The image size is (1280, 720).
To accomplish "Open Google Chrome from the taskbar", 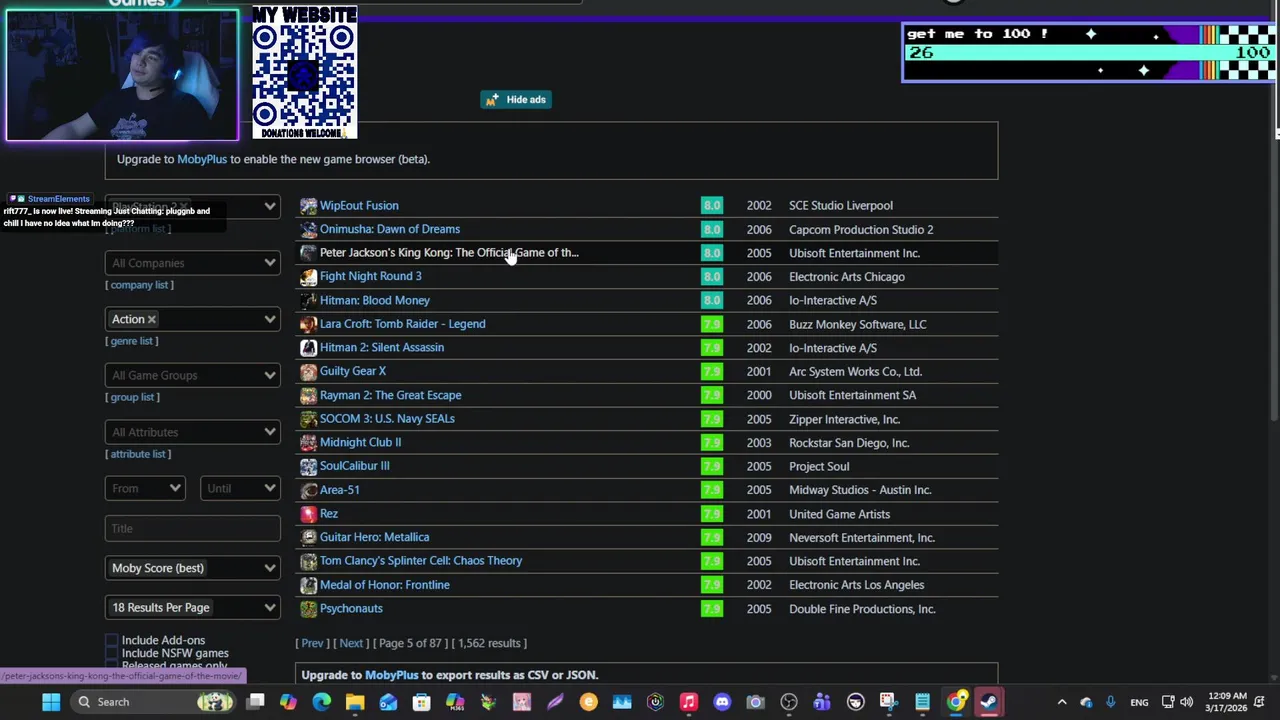I will 956,702.
